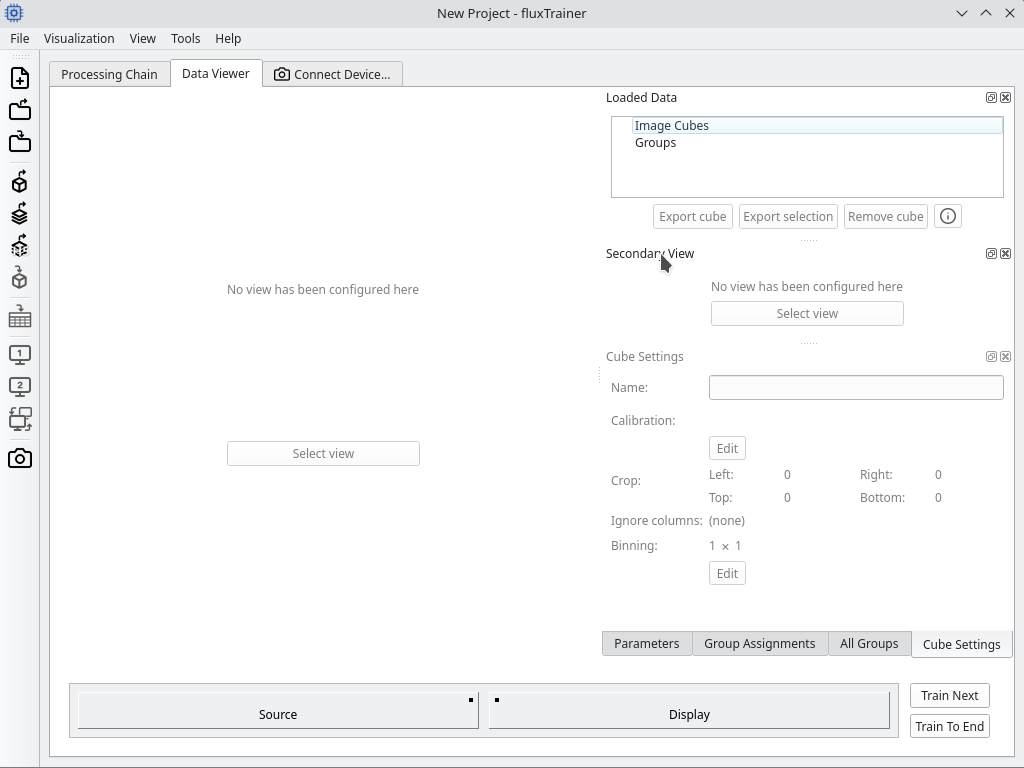Switch to the Parameters tab
This screenshot has height=768, width=1024.
pos(647,644)
